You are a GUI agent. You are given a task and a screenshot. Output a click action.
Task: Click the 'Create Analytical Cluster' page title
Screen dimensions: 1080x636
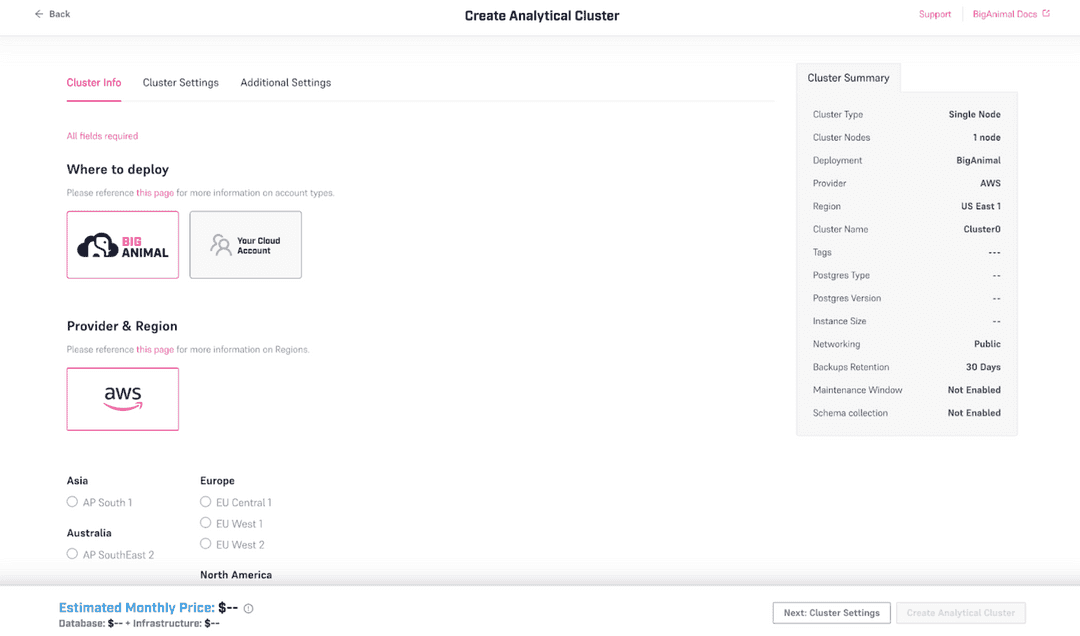(542, 16)
